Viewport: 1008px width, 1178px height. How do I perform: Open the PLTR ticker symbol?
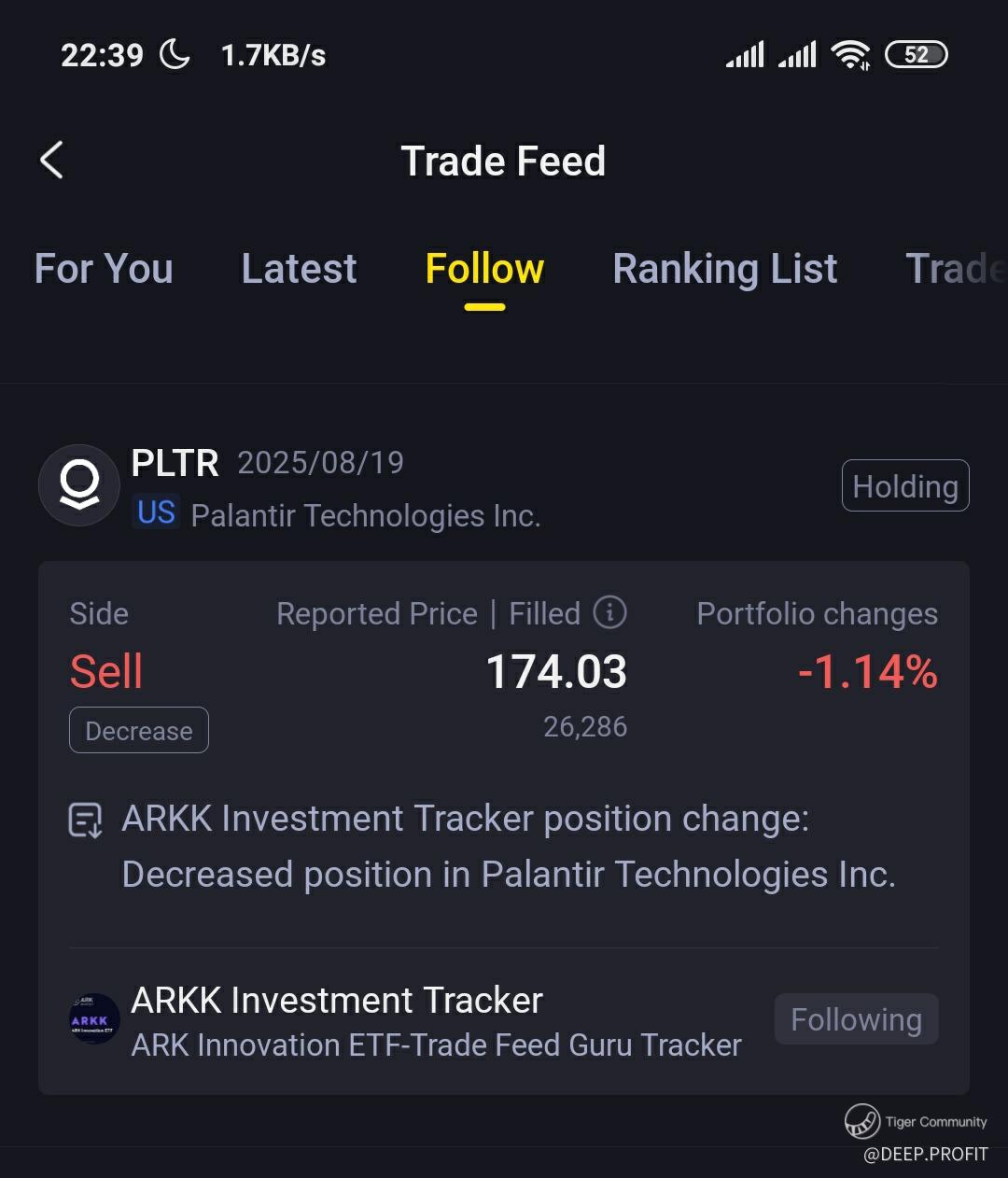point(175,463)
